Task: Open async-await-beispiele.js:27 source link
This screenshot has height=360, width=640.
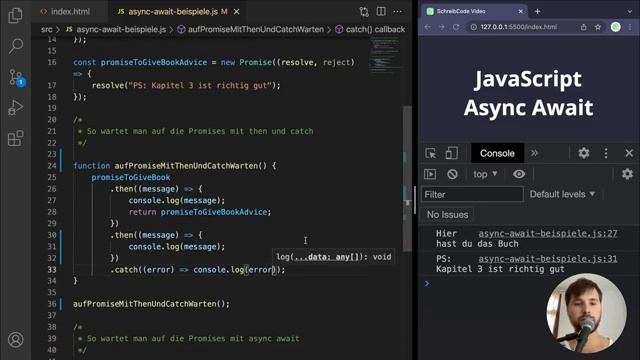Action: point(548,233)
